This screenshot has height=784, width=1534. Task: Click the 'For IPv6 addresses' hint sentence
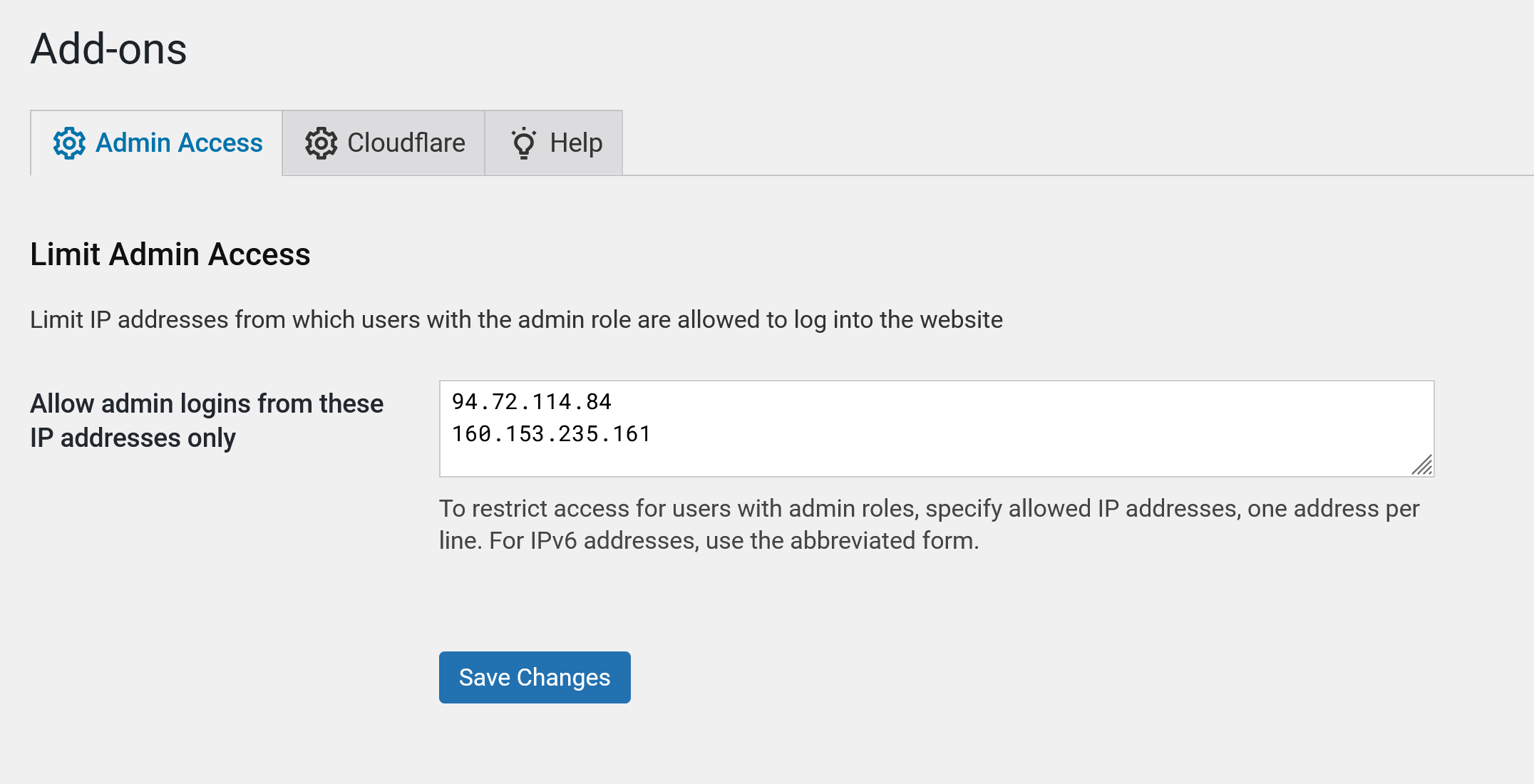734,540
